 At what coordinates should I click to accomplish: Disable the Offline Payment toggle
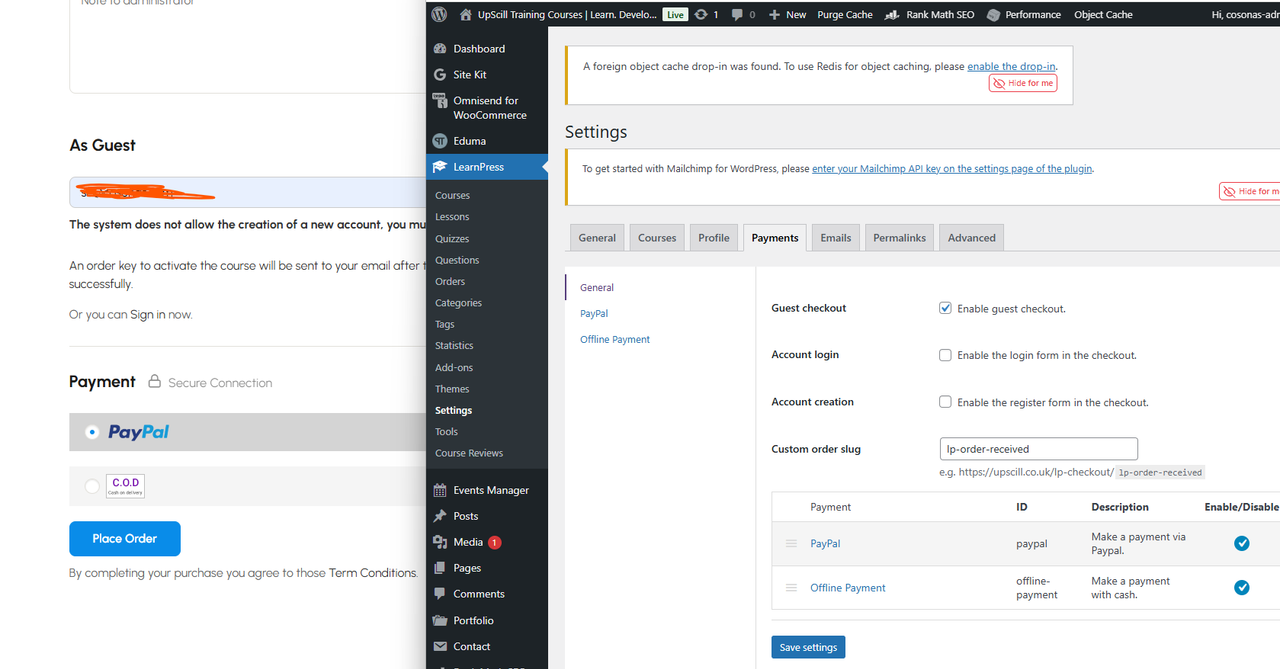point(1241,587)
